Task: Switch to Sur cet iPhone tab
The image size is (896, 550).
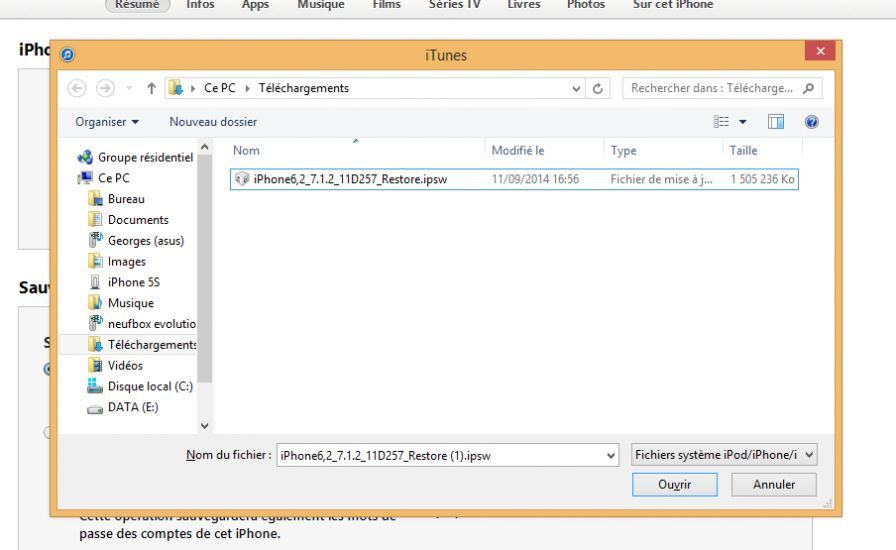Action: (673, 5)
